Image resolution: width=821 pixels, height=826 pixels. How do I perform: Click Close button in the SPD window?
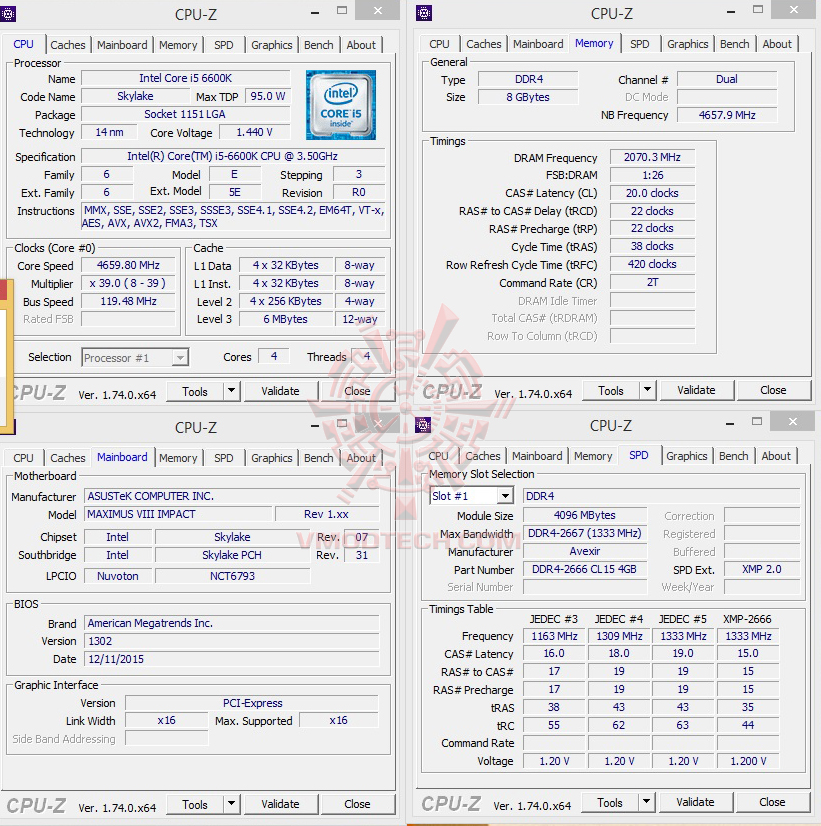[772, 802]
